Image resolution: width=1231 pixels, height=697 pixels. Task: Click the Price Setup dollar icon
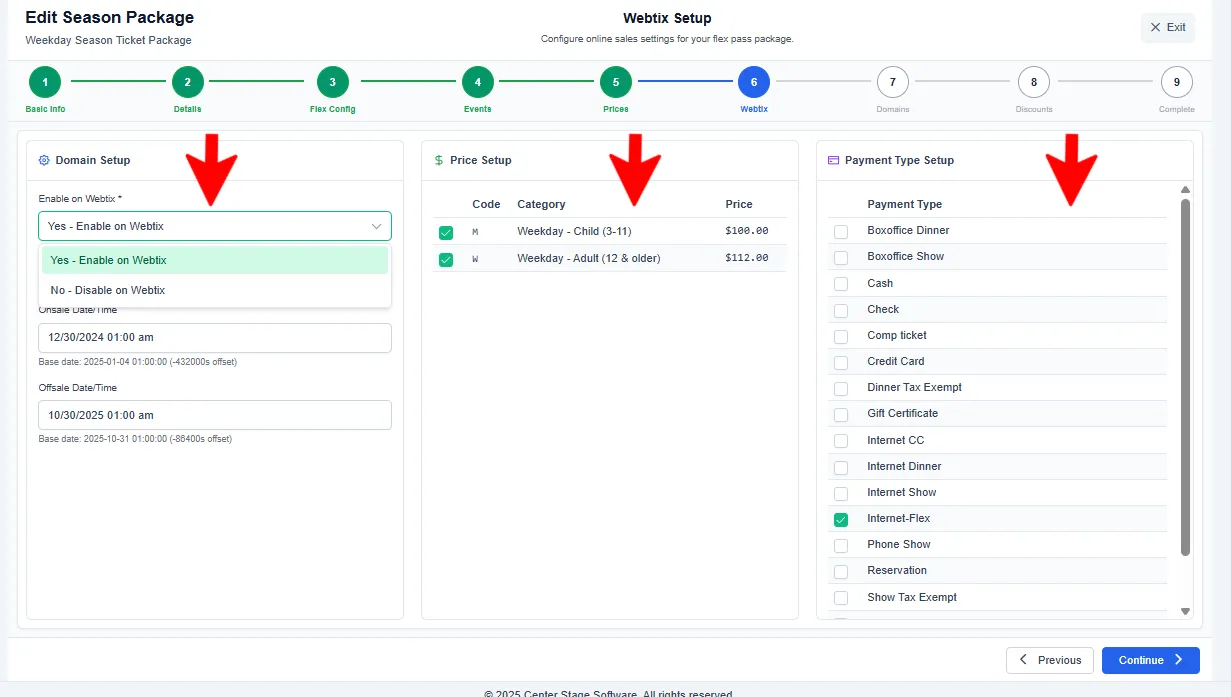(439, 160)
